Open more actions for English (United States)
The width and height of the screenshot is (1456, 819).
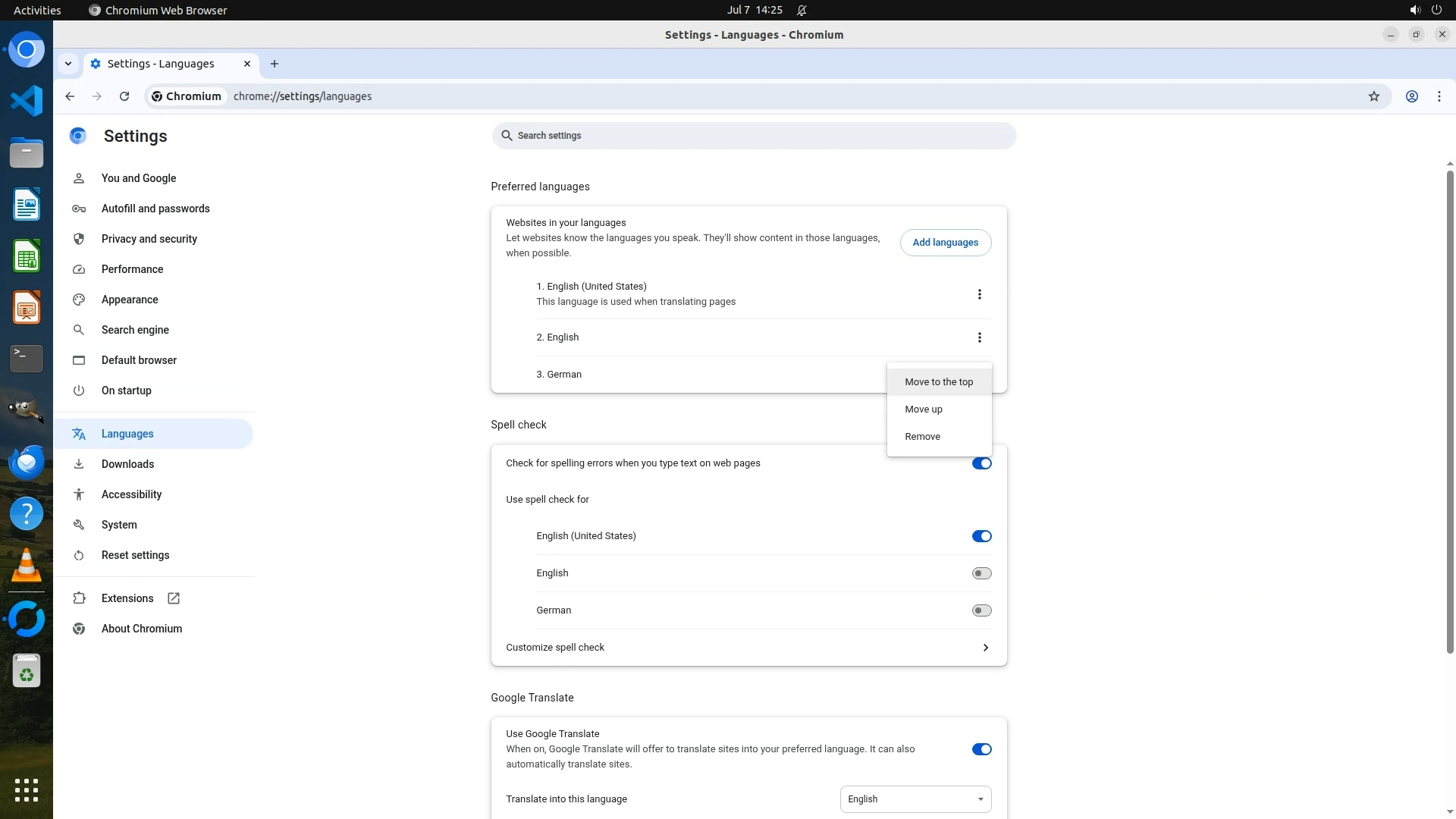(979, 294)
